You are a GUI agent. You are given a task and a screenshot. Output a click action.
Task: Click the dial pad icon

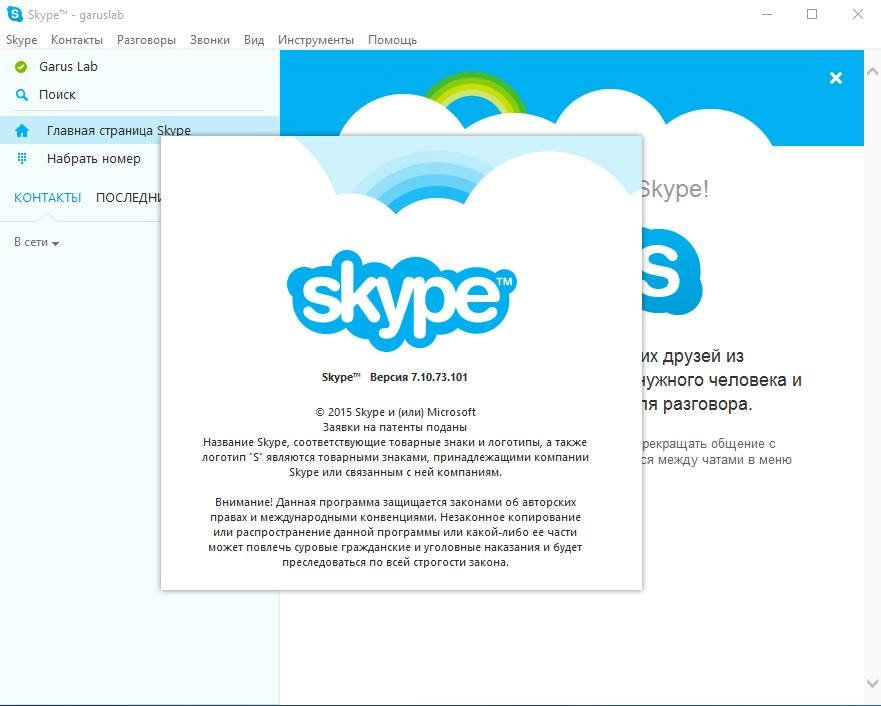(x=22, y=158)
